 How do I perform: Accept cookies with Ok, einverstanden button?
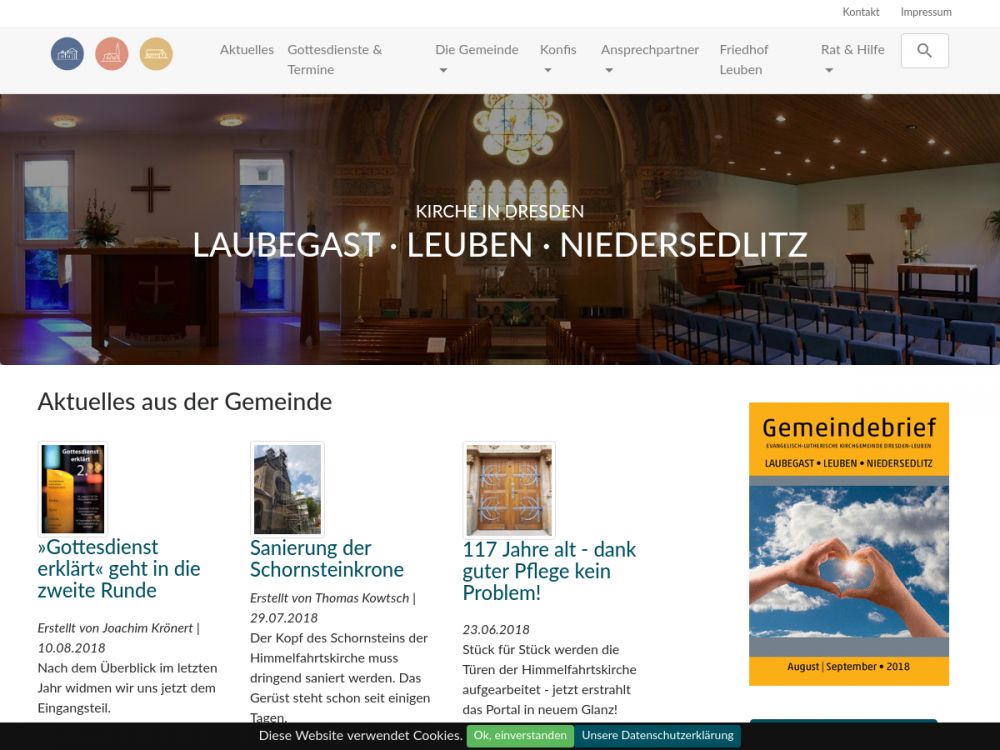[519, 736]
